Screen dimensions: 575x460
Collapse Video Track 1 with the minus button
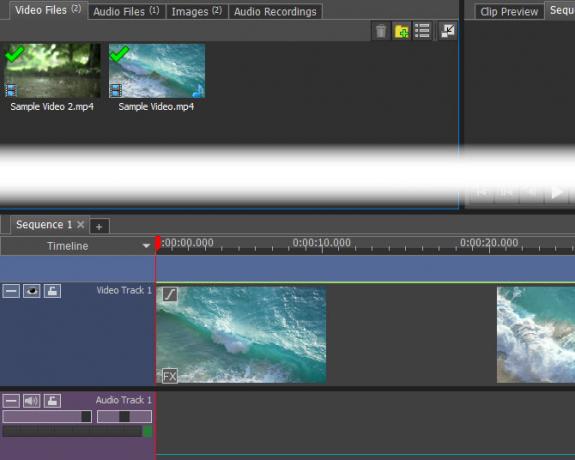tap(11, 291)
